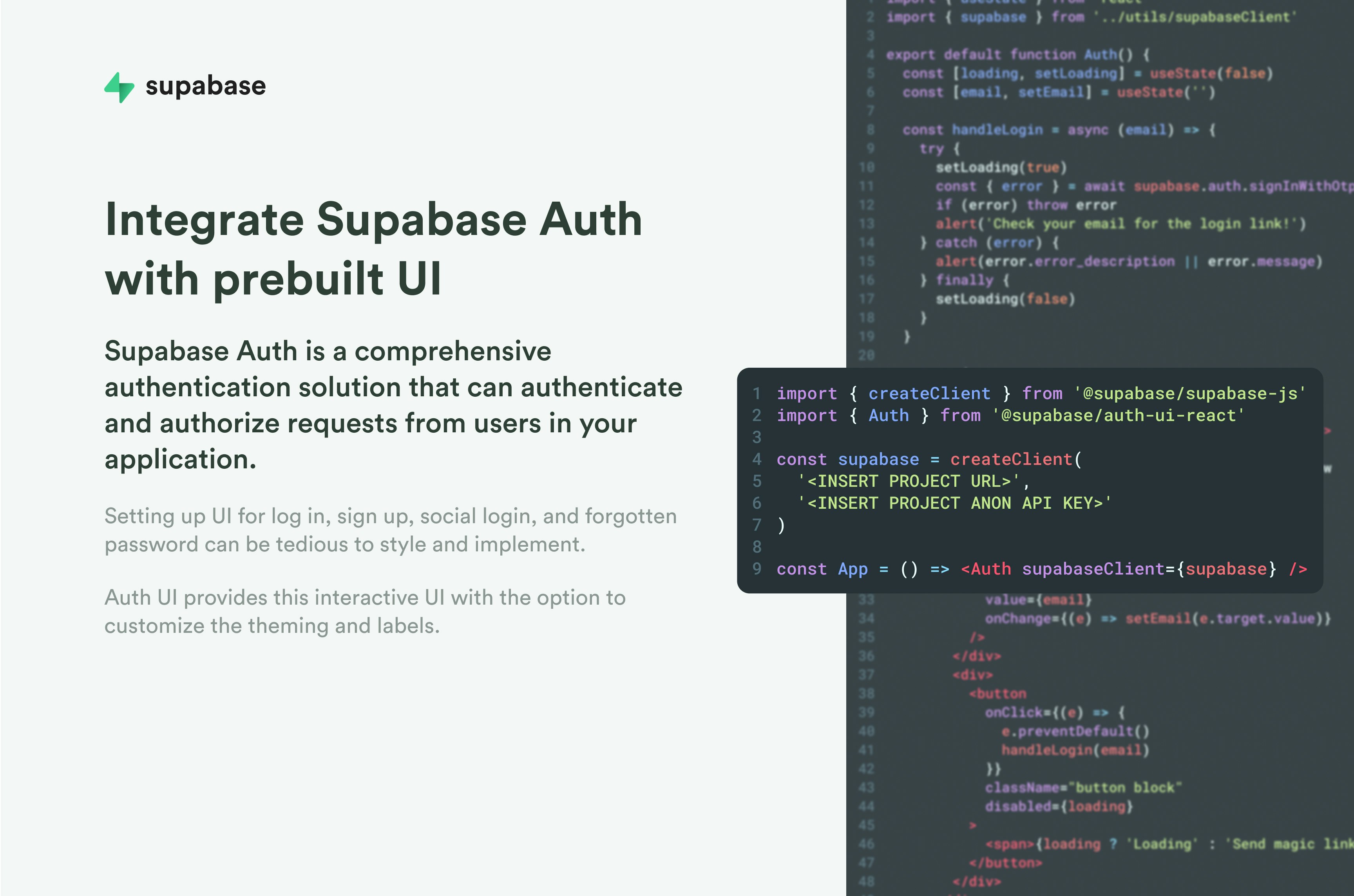Click the code line importing Auth from auth-ui-react

(x=1010, y=415)
